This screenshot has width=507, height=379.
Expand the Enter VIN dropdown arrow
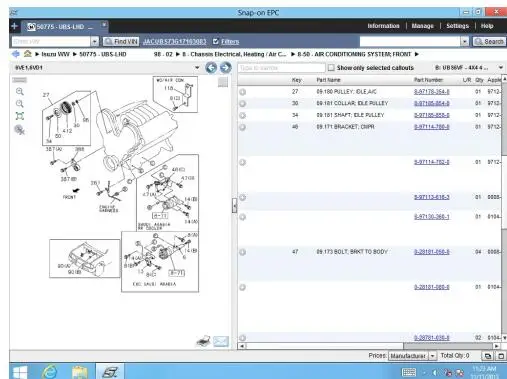95,42
